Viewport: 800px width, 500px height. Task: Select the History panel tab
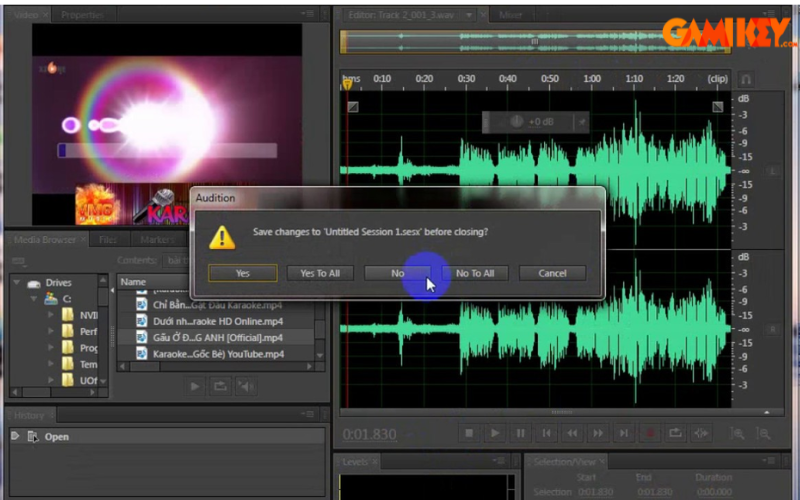click(x=29, y=415)
